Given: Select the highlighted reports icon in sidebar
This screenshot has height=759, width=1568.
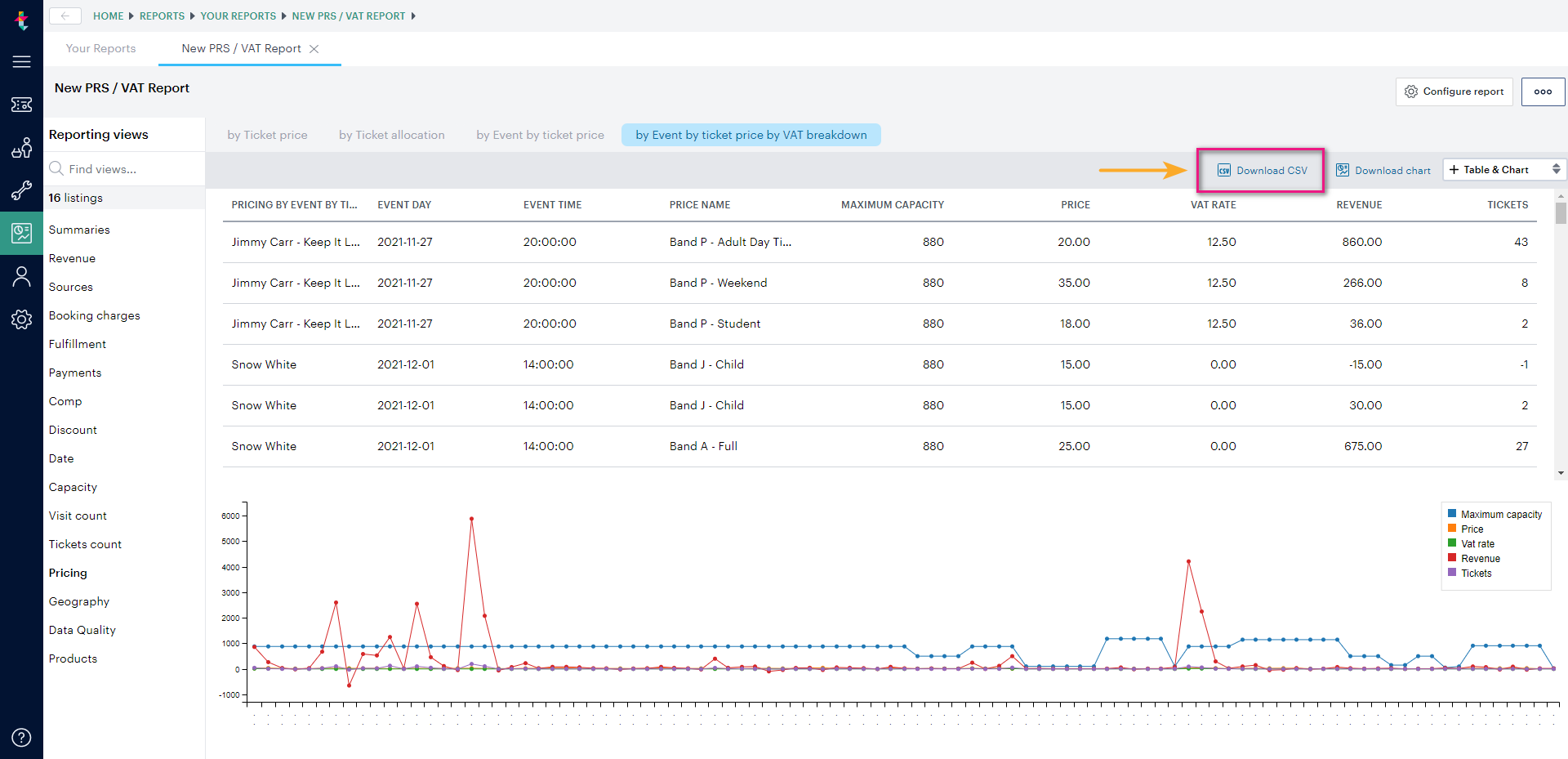Looking at the screenshot, I should [21, 233].
